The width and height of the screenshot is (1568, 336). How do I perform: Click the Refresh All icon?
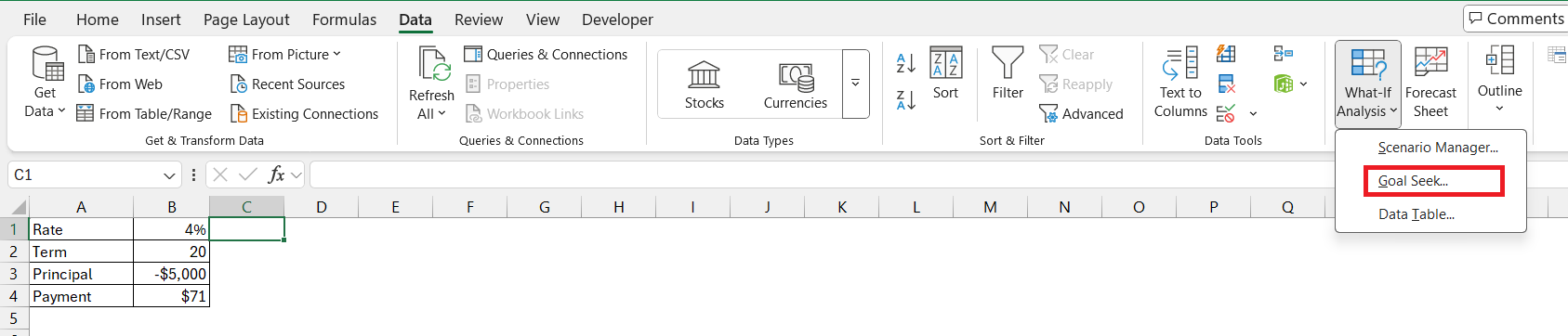point(433,65)
